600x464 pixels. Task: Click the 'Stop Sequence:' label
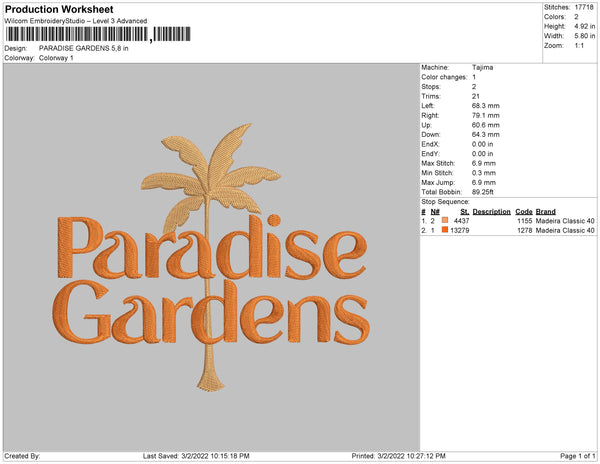[x=445, y=202]
